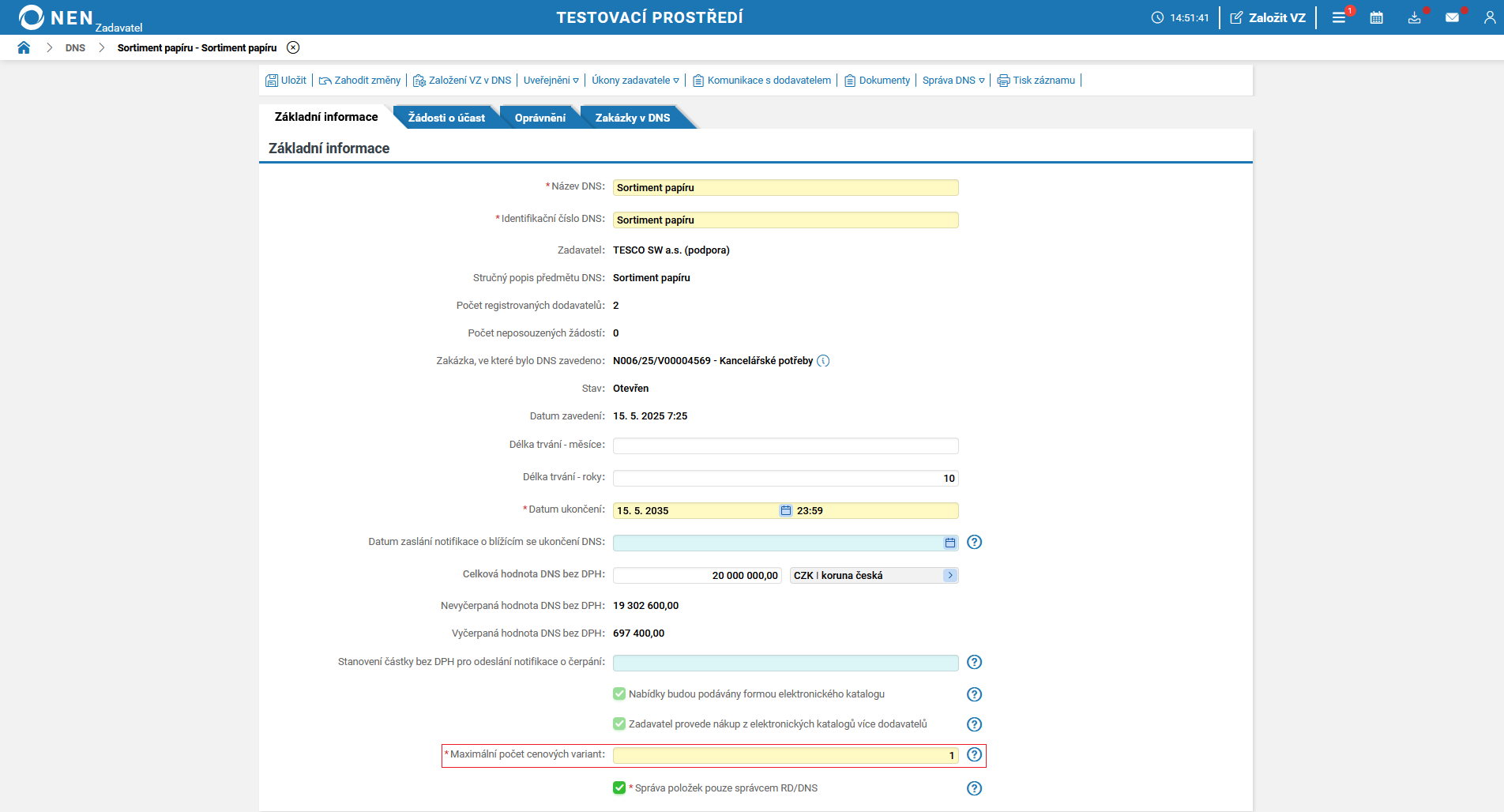Screen dimensions: 1504x812
Task: Switch to Základní informace tab
Action: (326, 117)
